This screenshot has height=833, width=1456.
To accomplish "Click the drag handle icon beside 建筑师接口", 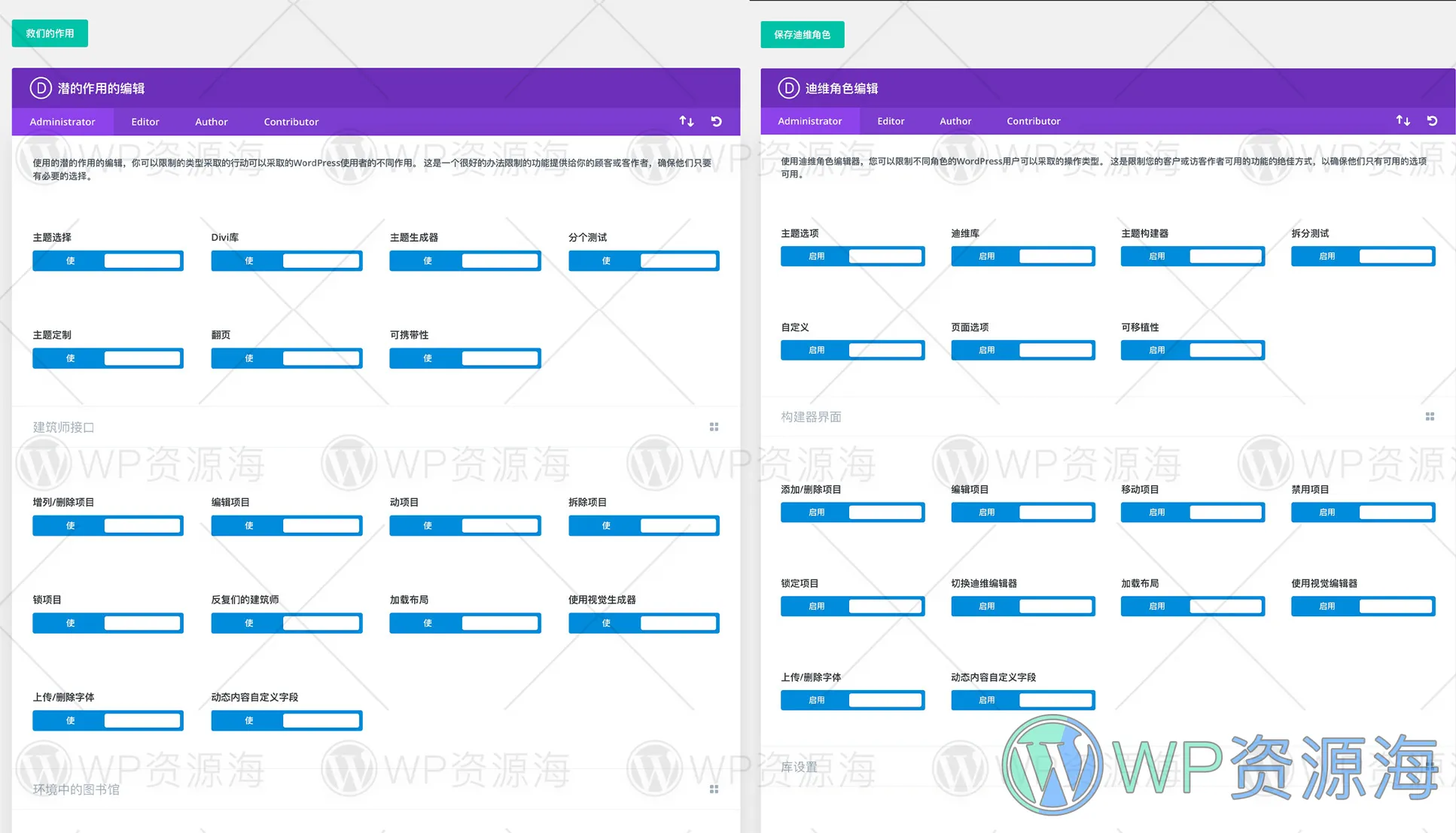I will pyautogui.click(x=714, y=427).
